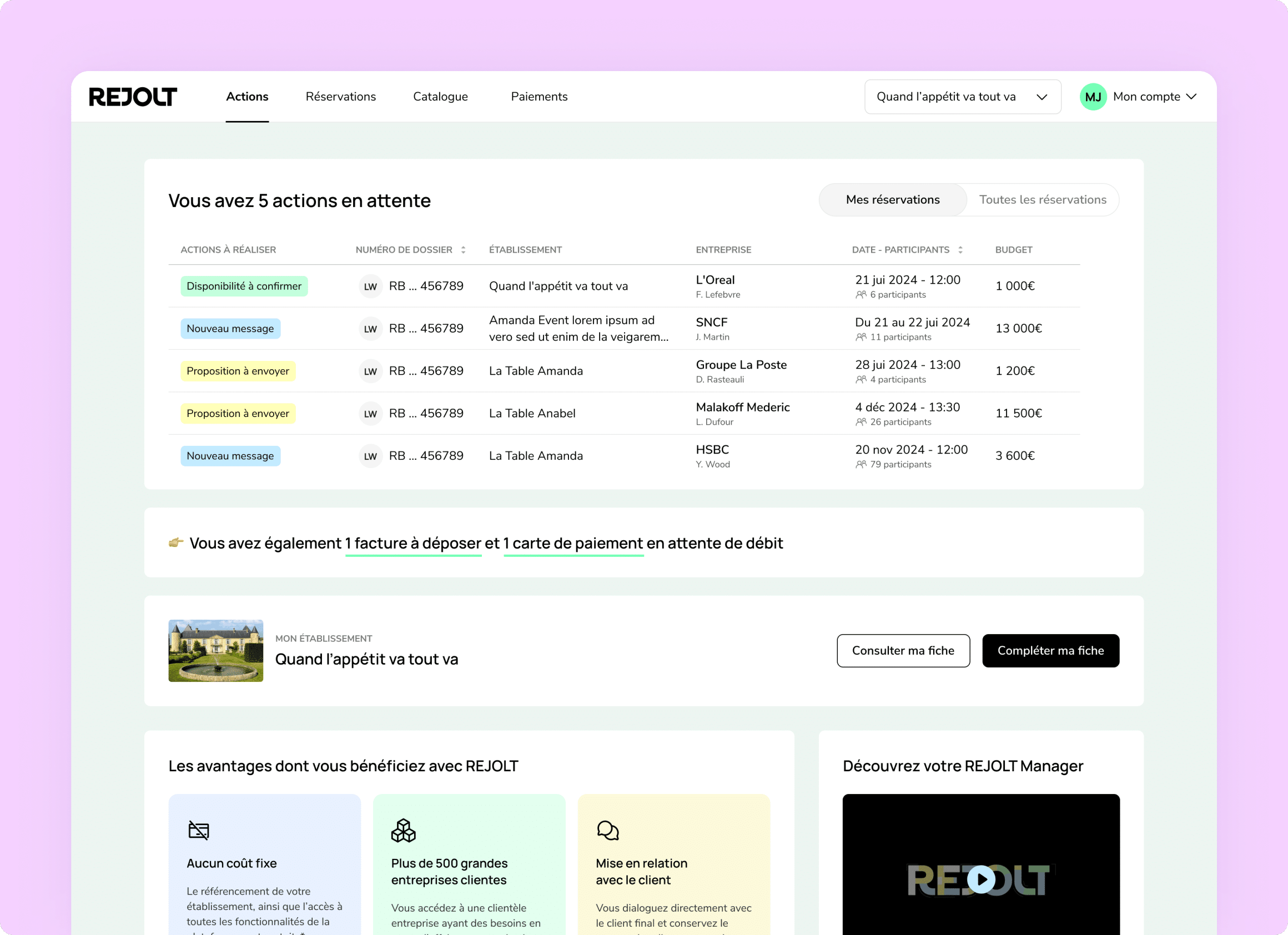Click participants icon beside 4 participants
The image size is (1288, 935).
coord(861,379)
